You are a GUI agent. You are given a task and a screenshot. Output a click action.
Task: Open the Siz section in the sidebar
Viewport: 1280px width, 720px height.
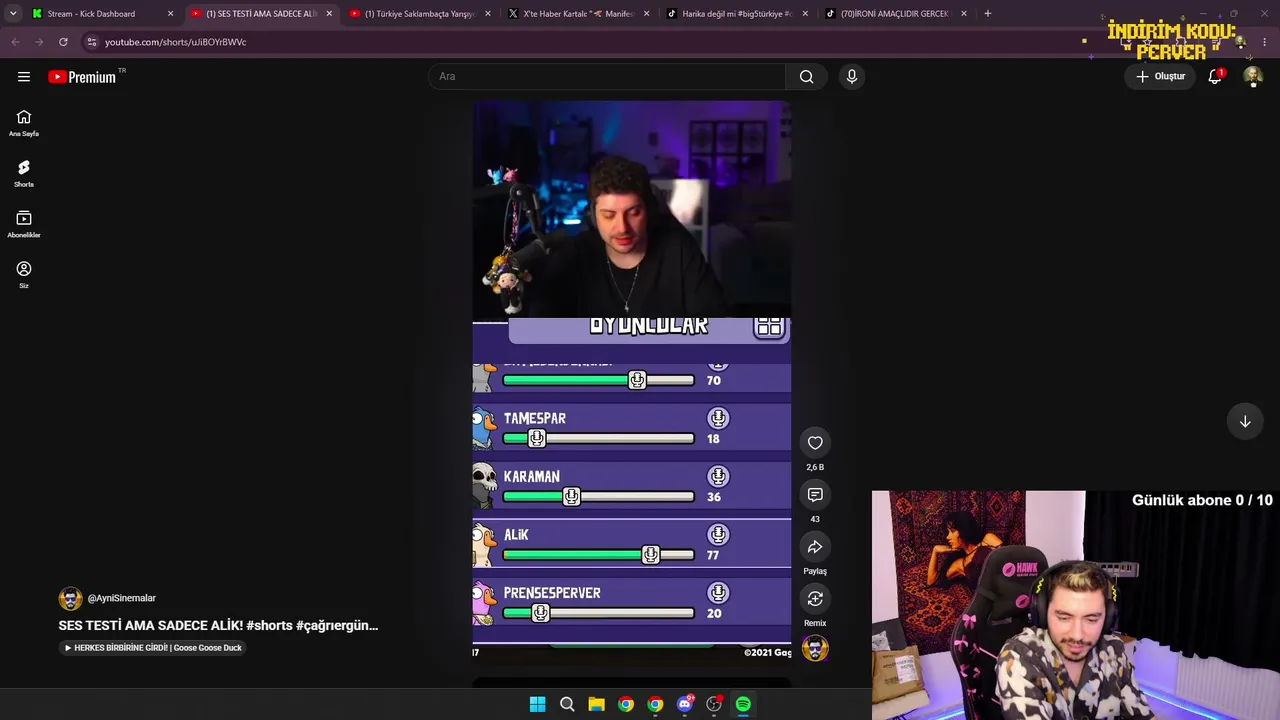(x=24, y=275)
